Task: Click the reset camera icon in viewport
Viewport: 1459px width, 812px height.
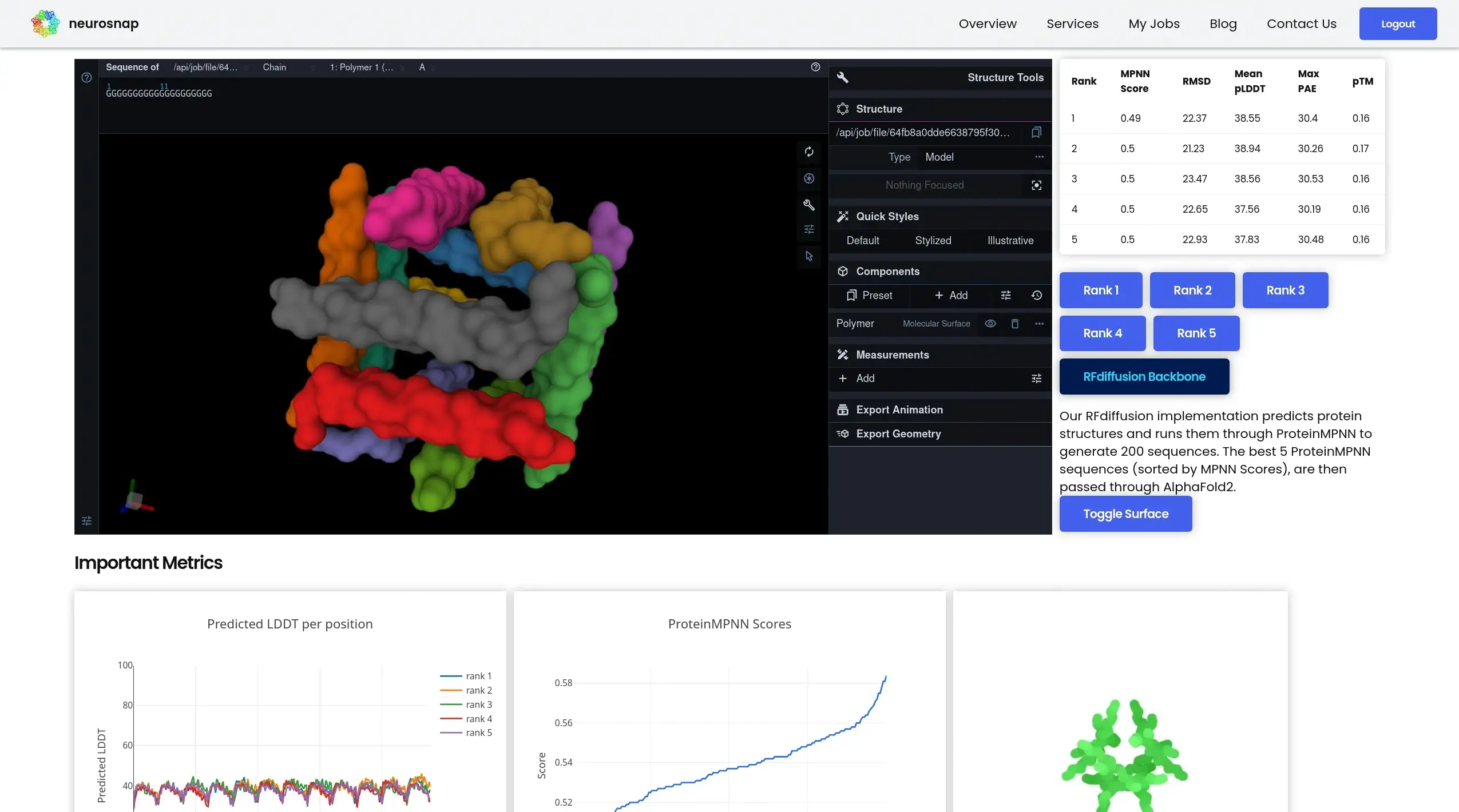Action: [808, 152]
